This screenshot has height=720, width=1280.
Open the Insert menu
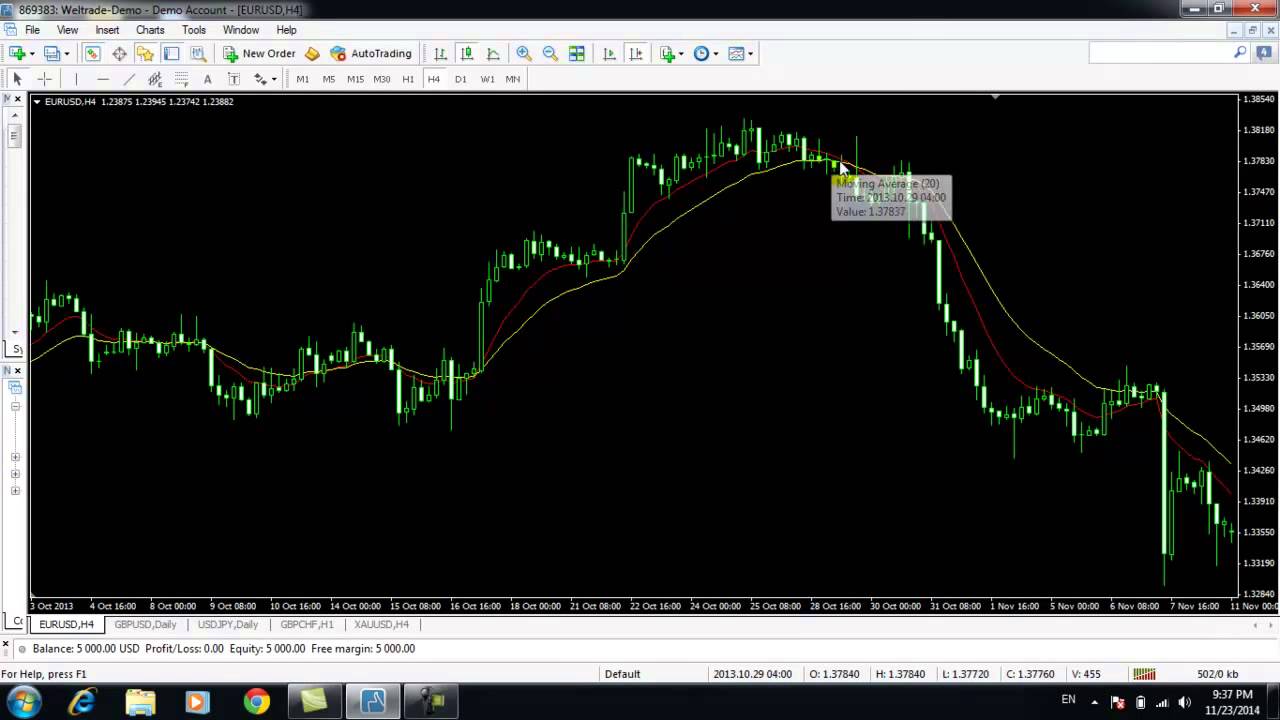point(107,30)
